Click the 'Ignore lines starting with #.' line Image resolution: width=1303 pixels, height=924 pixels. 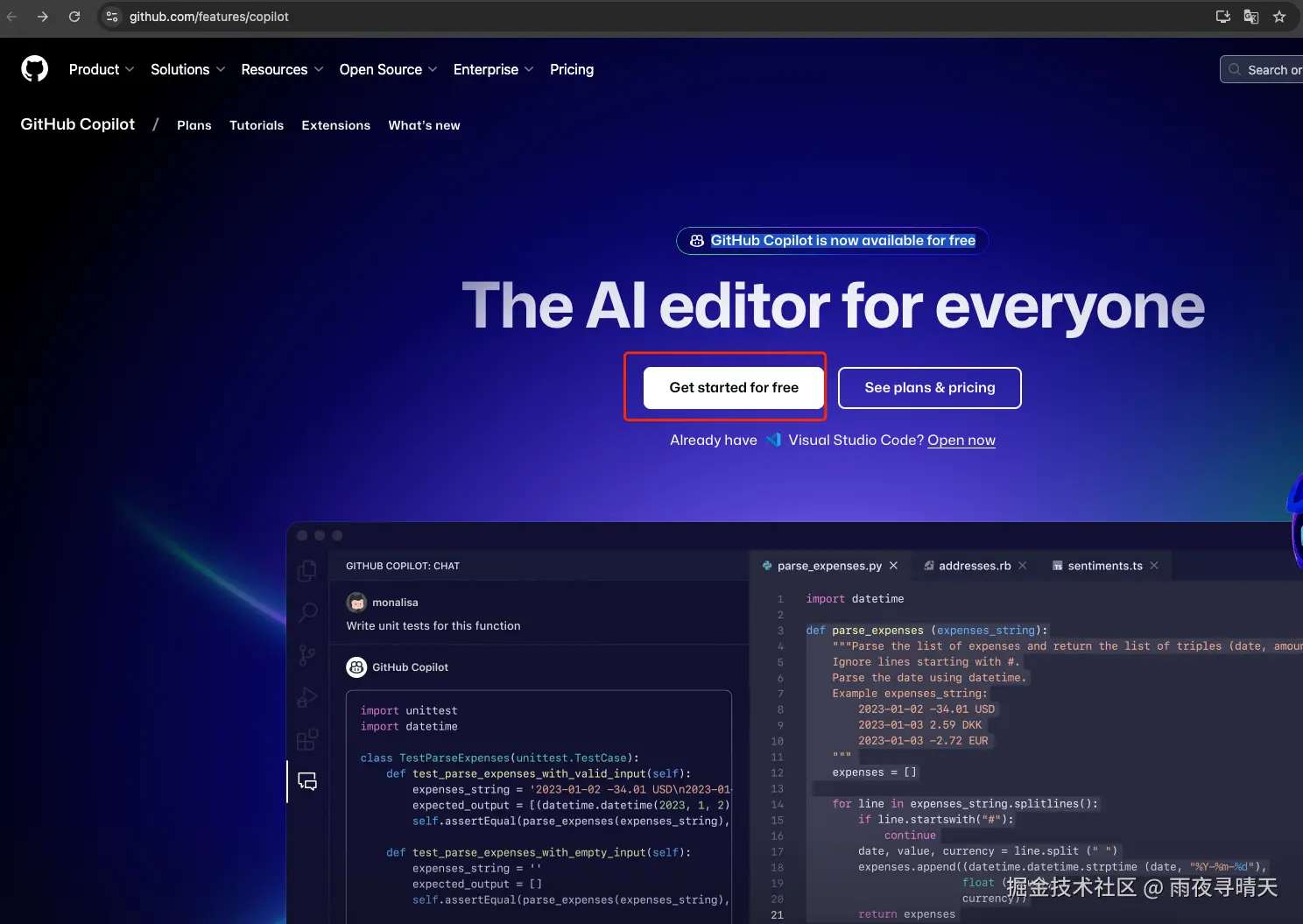coord(926,662)
